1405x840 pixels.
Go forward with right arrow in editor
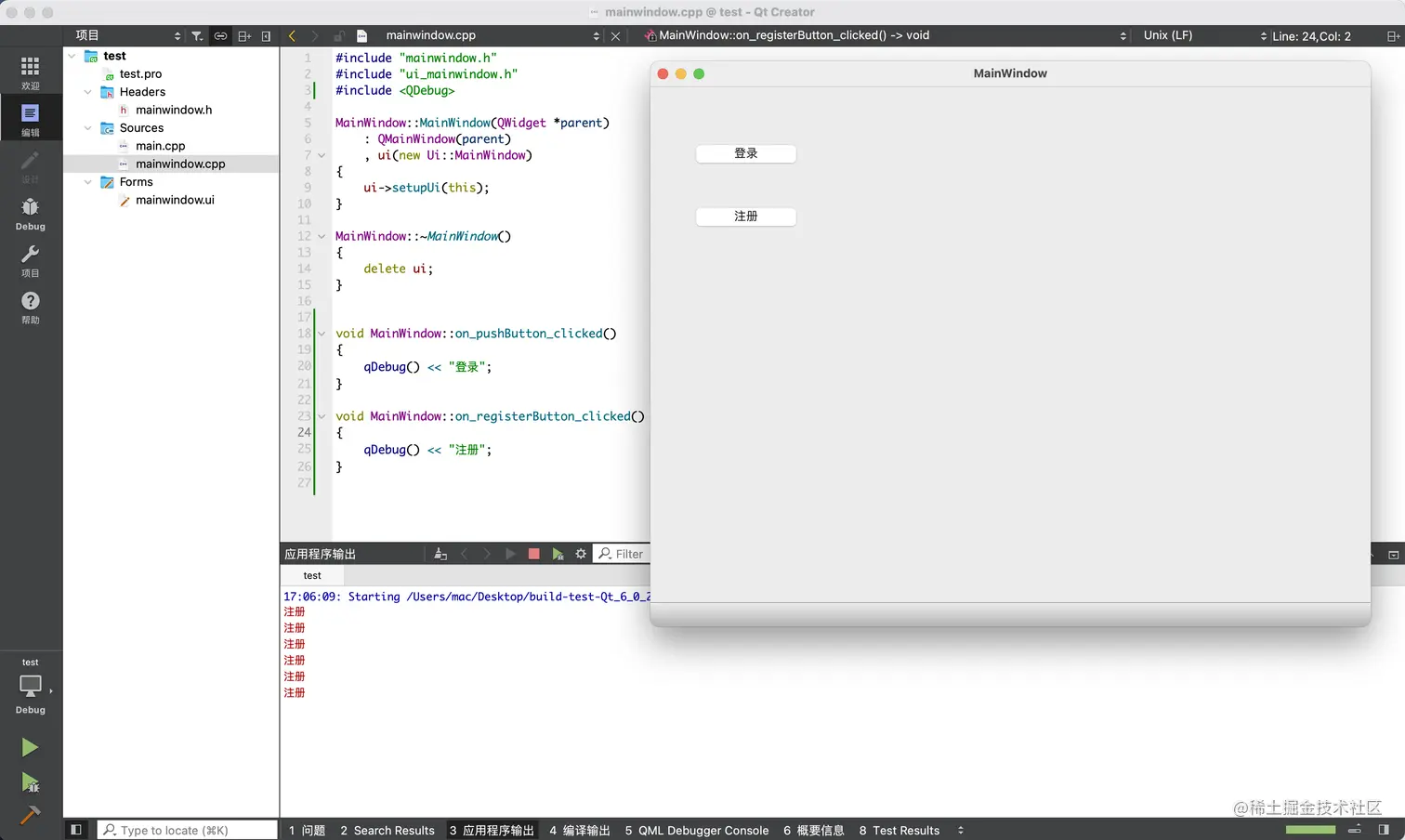(315, 35)
